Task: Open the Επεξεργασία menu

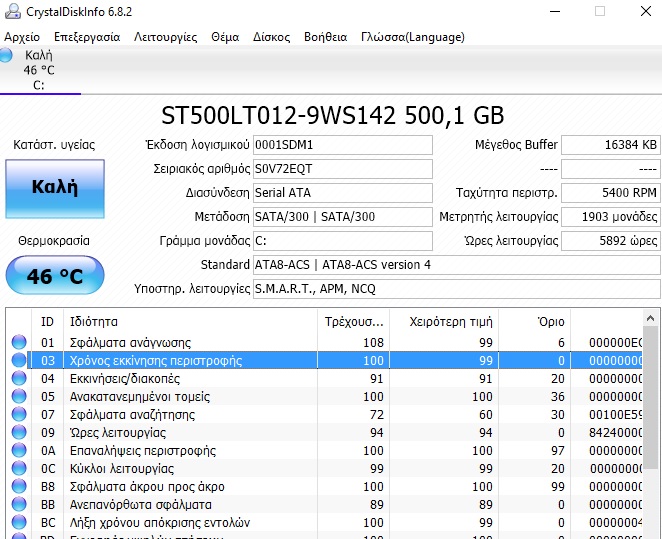Action: (x=87, y=37)
